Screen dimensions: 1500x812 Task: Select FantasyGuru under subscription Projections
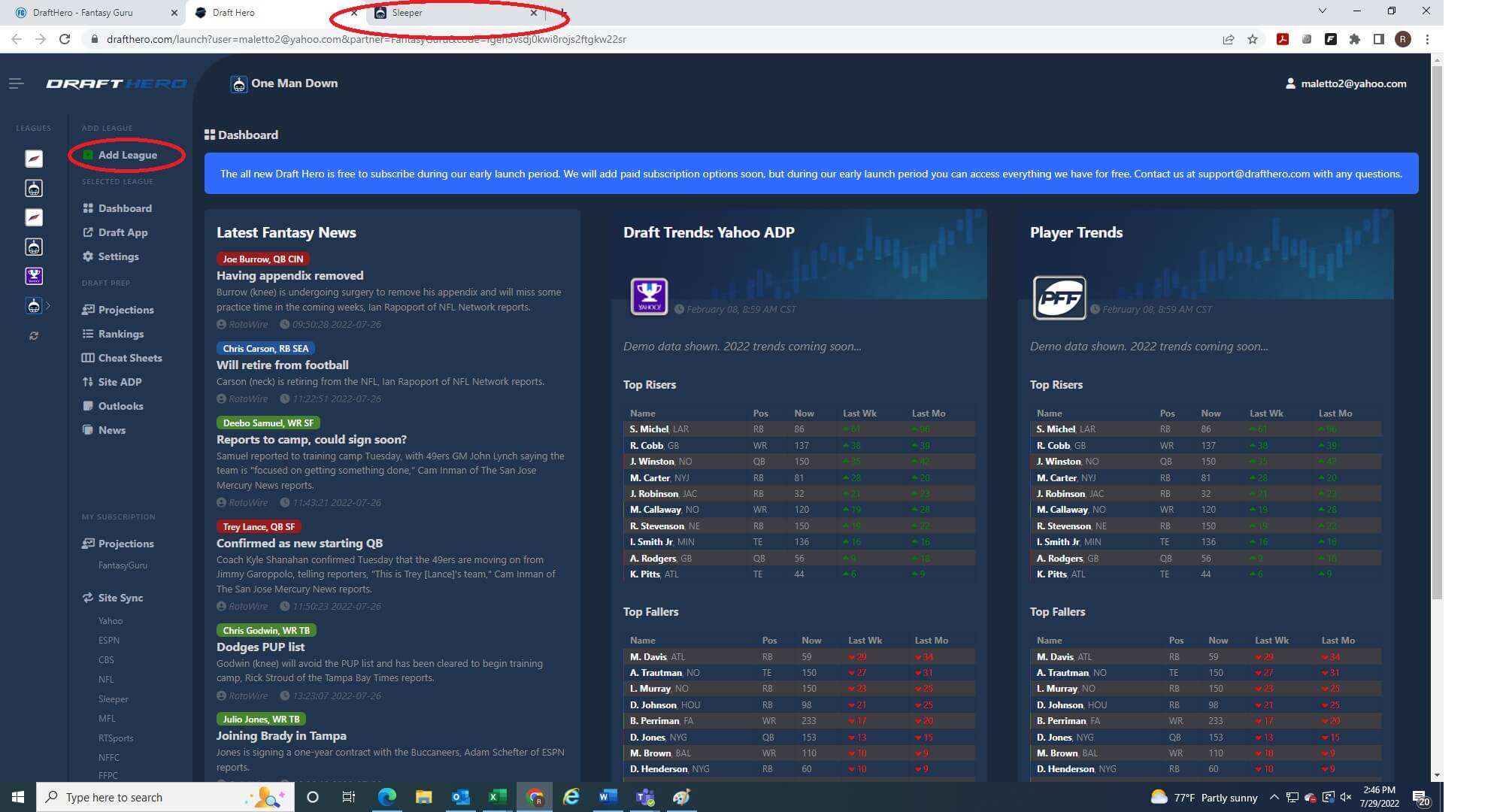point(123,565)
